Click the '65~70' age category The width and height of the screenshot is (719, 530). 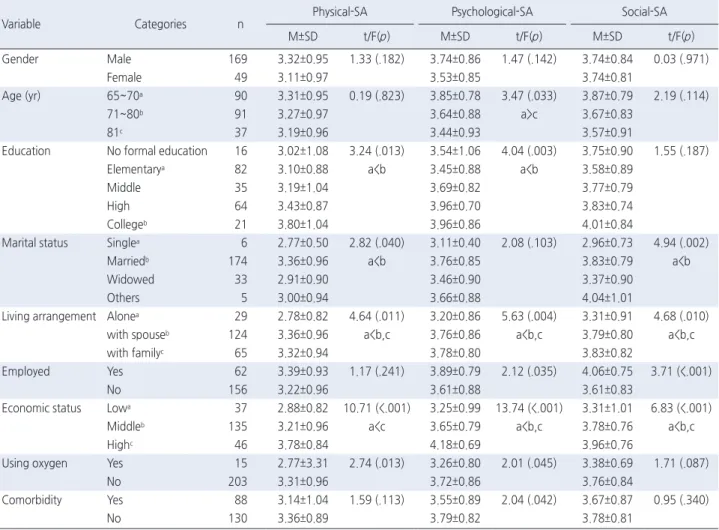[x=125, y=96]
